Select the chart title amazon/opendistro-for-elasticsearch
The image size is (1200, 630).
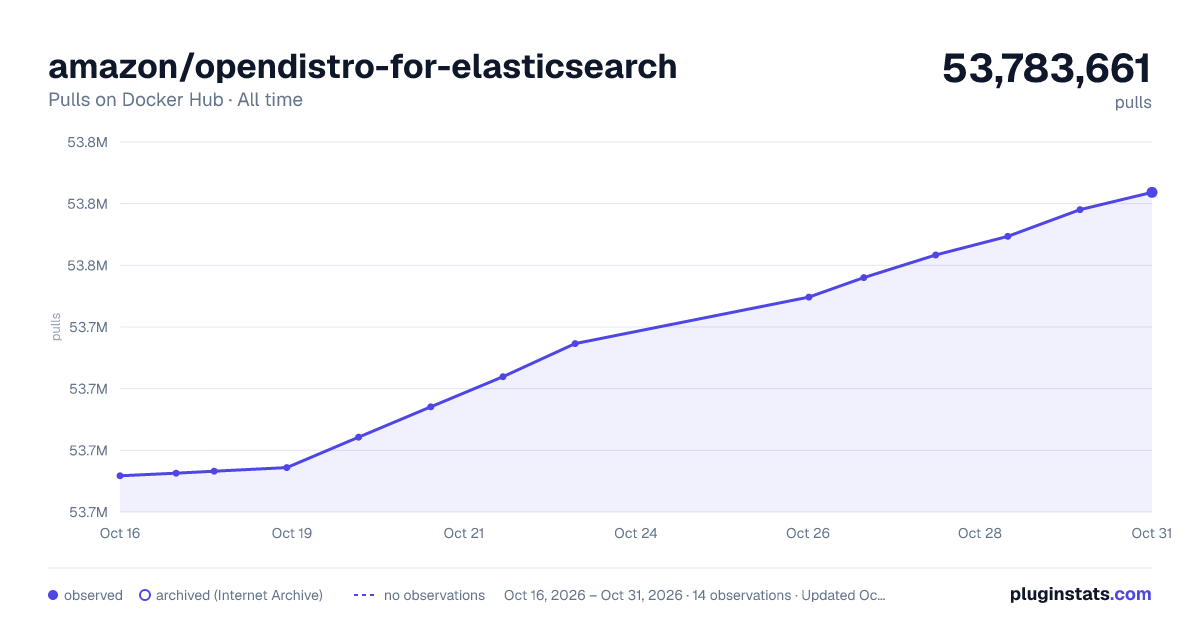[x=362, y=66]
